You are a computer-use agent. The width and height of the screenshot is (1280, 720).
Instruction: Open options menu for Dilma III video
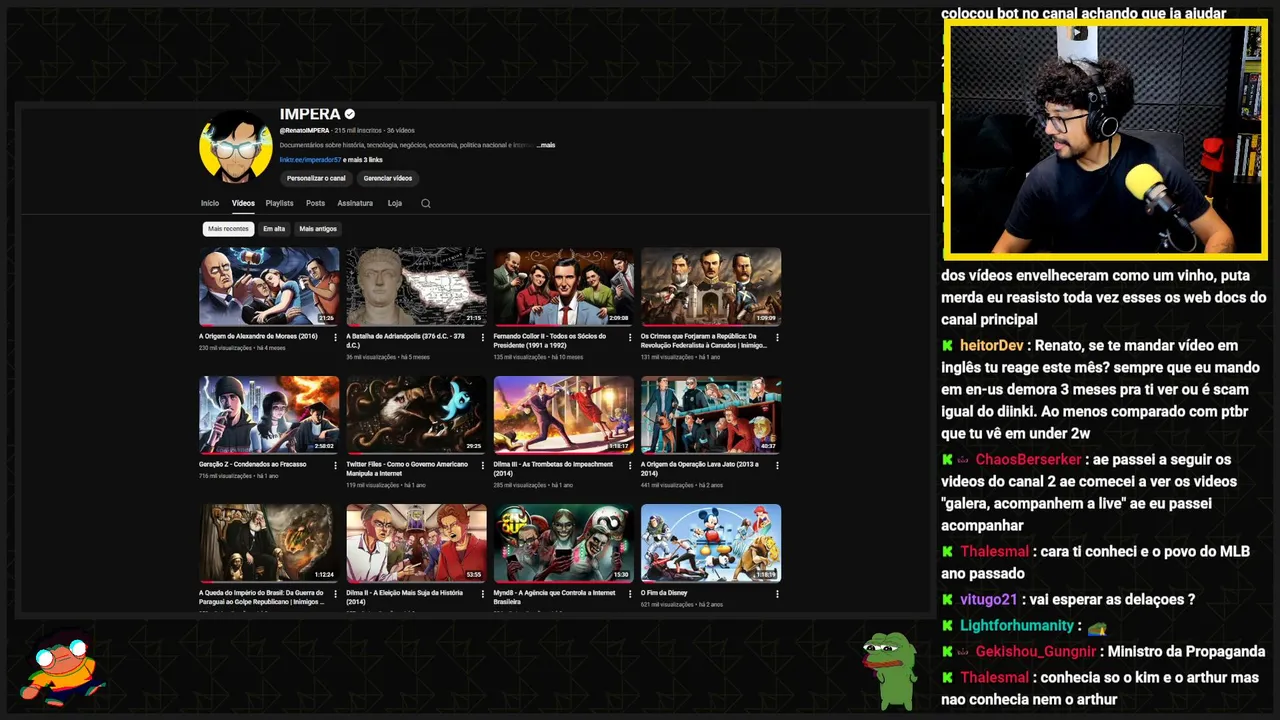tap(629, 465)
